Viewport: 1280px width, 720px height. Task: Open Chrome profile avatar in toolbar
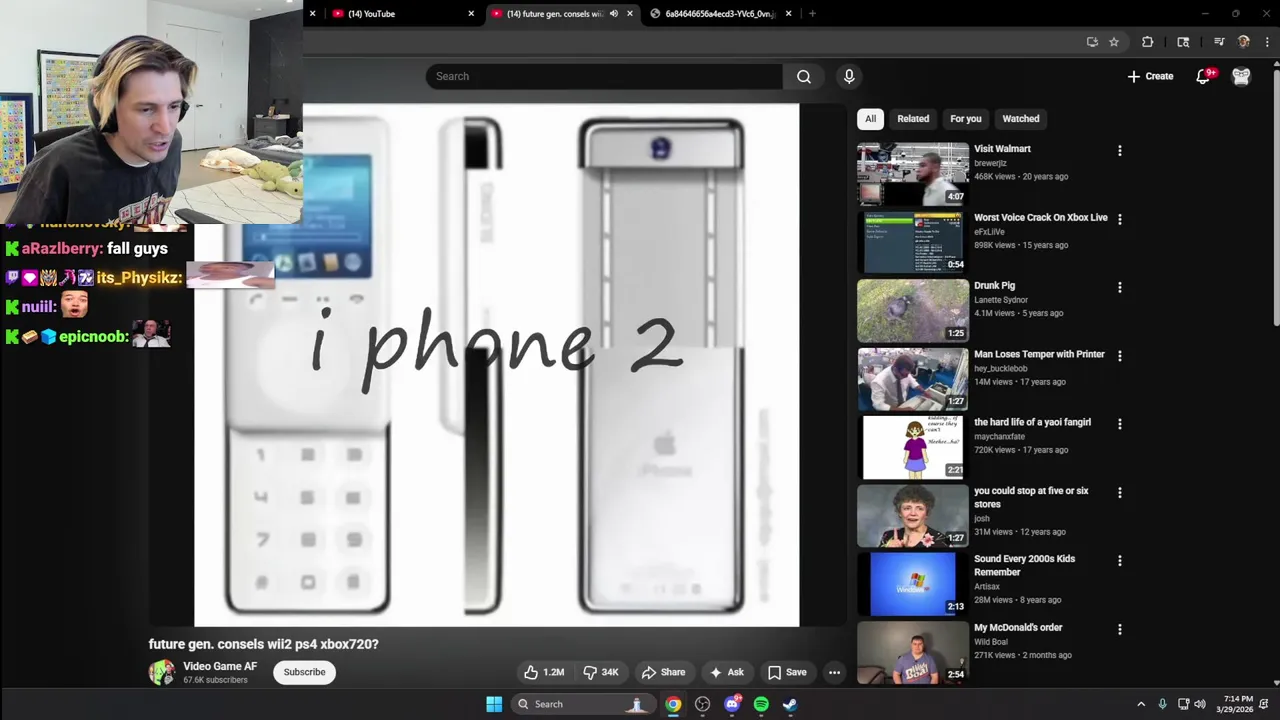point(1244,42)
